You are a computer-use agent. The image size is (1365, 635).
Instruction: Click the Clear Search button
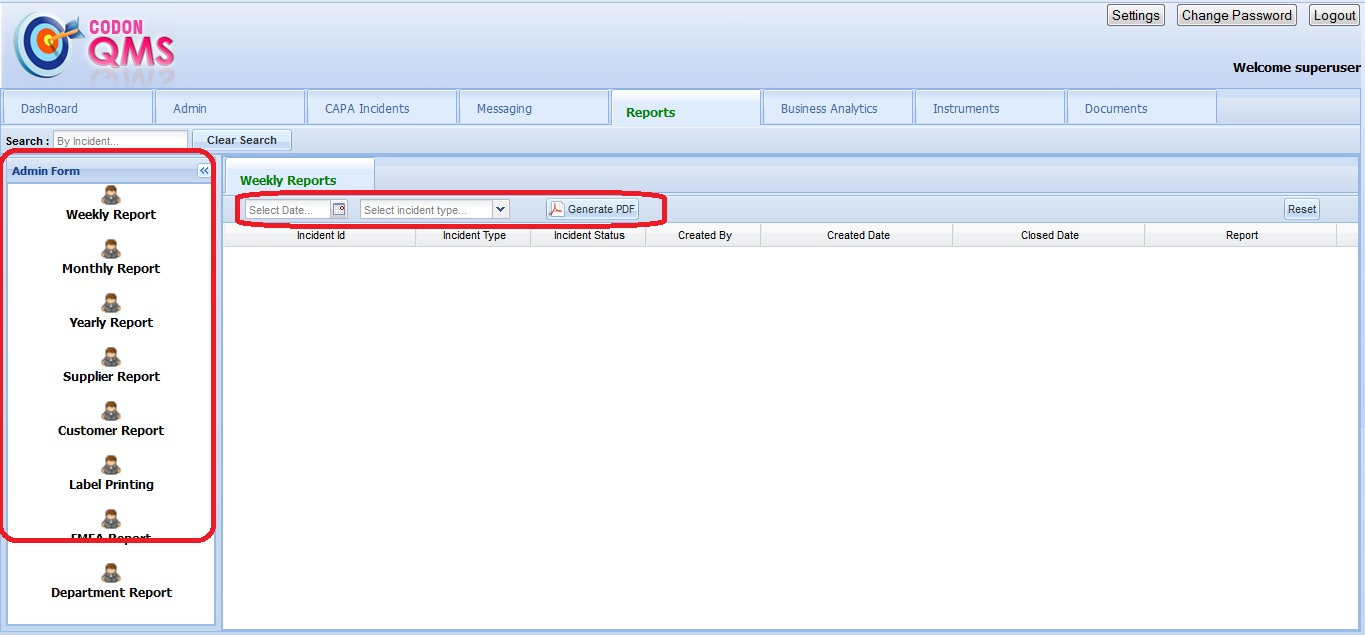pyautogui.click(x=242, y=140)
